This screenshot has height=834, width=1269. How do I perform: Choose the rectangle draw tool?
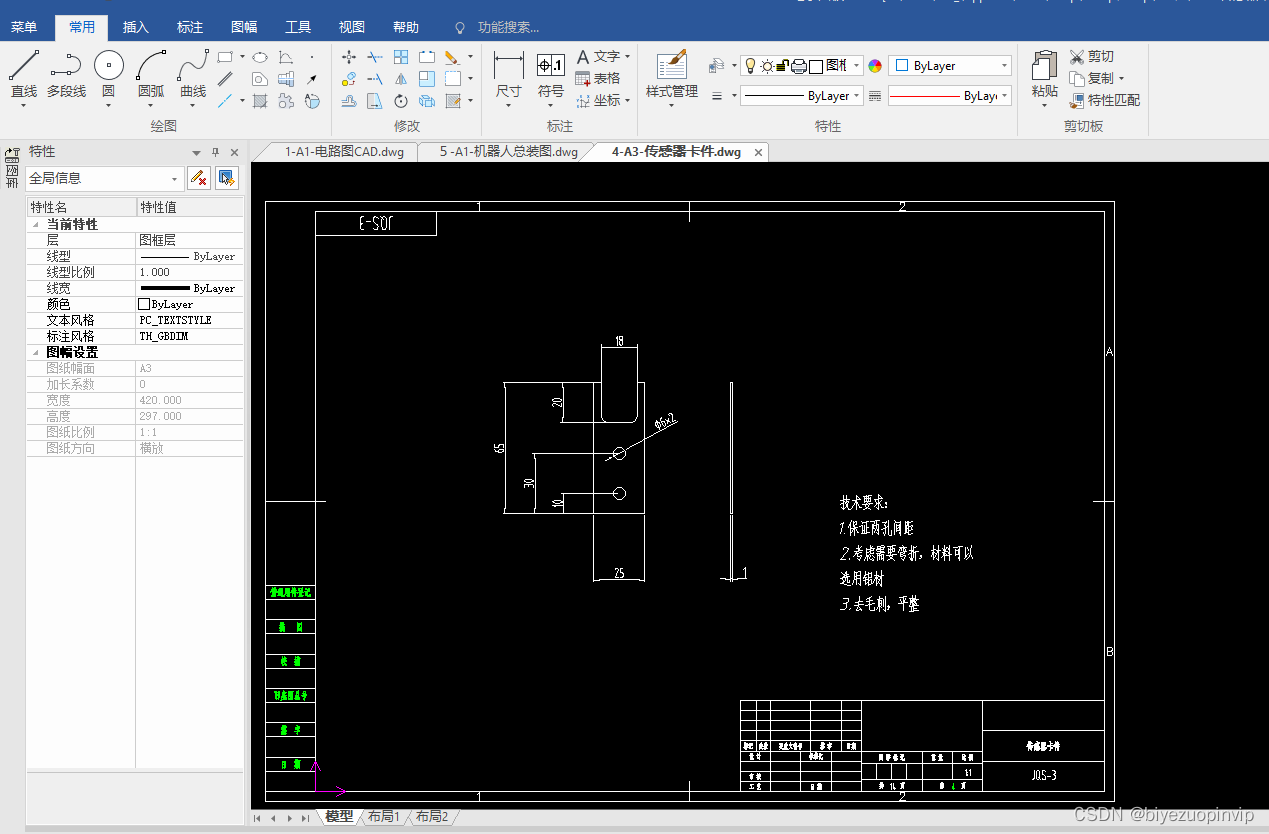tap(225, 57)
